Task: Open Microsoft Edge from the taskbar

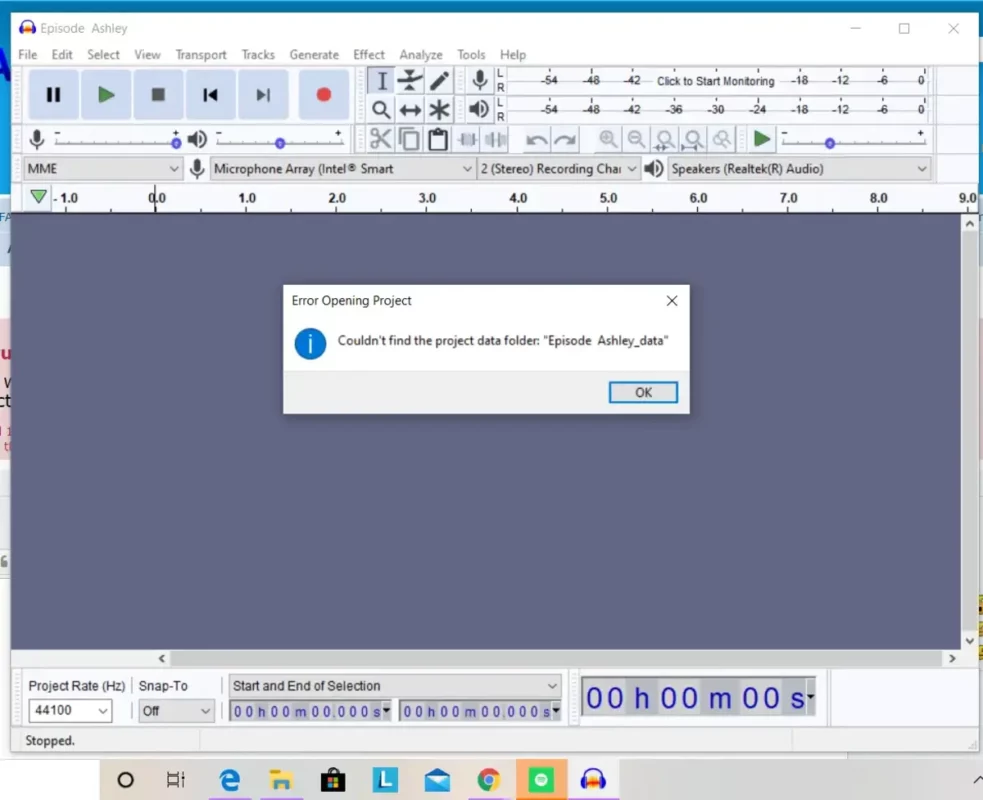Action: point(229,779)
